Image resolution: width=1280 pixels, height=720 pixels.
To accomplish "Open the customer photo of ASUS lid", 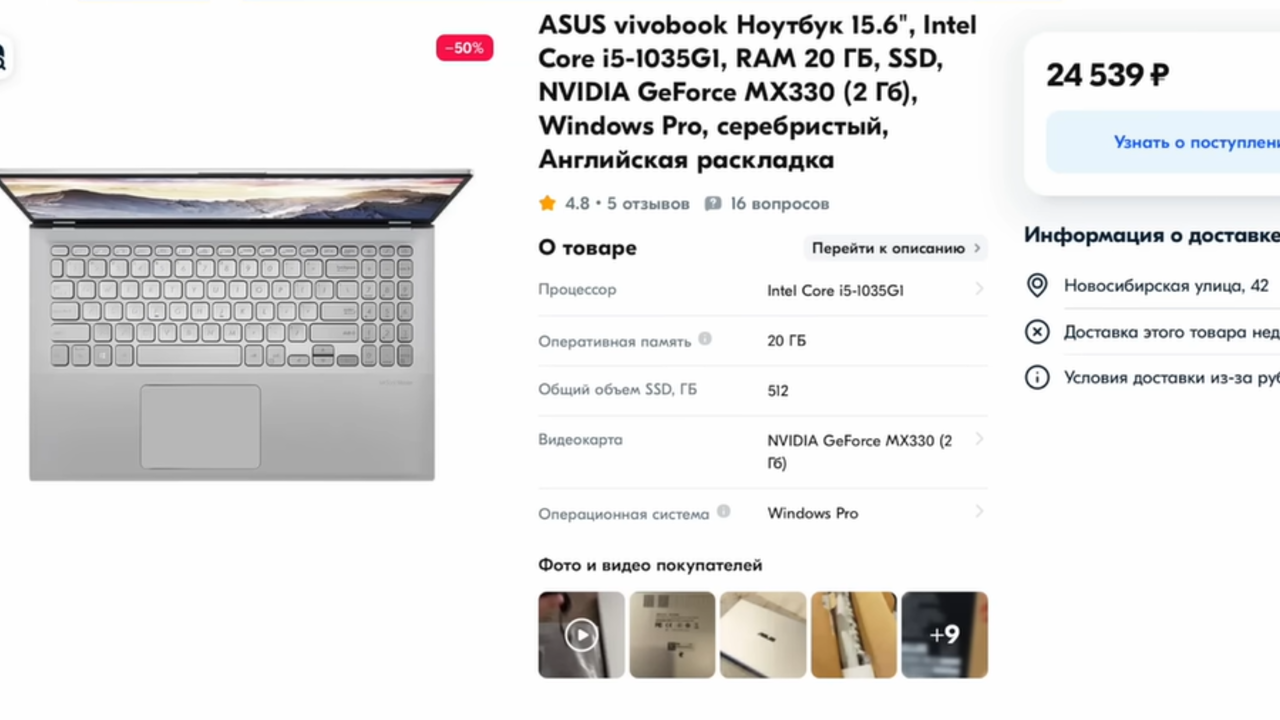I will point(763,635).
